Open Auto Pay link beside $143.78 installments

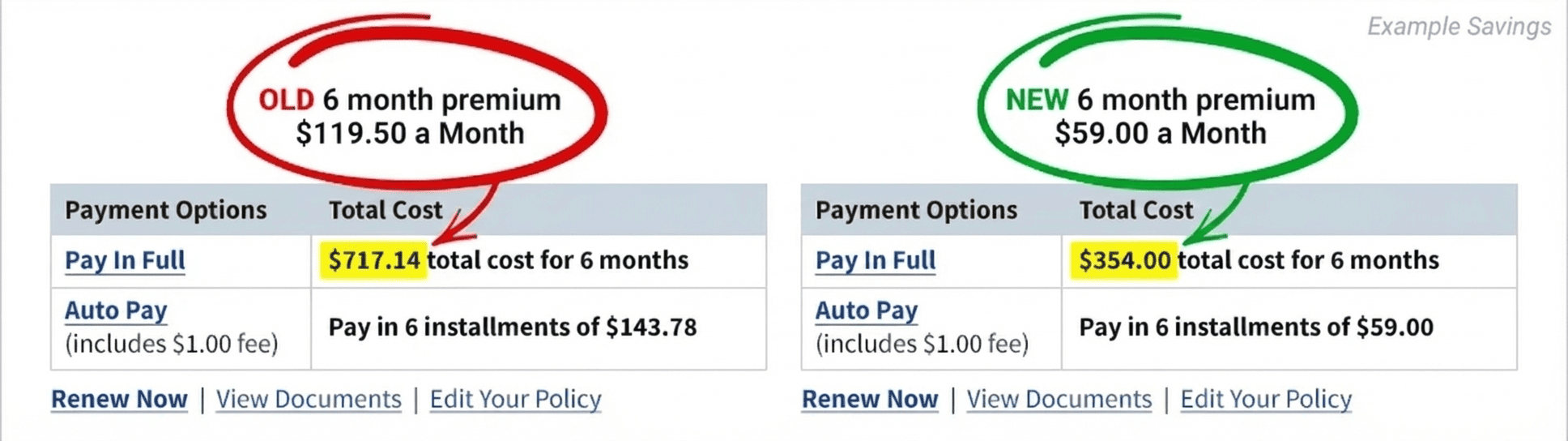(116, 310)
